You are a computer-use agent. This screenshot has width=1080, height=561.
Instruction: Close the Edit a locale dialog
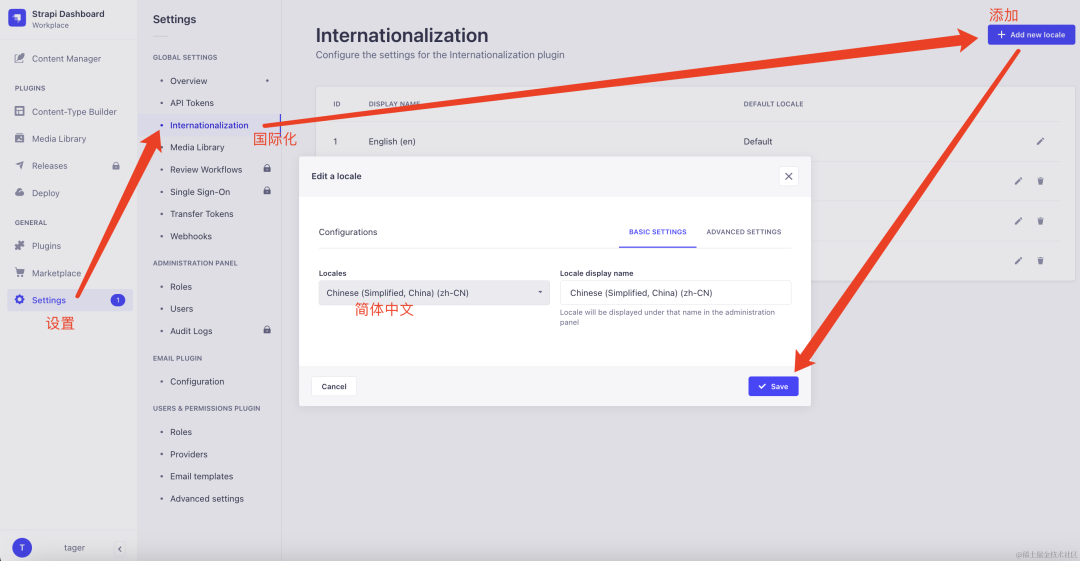point(789,176)
